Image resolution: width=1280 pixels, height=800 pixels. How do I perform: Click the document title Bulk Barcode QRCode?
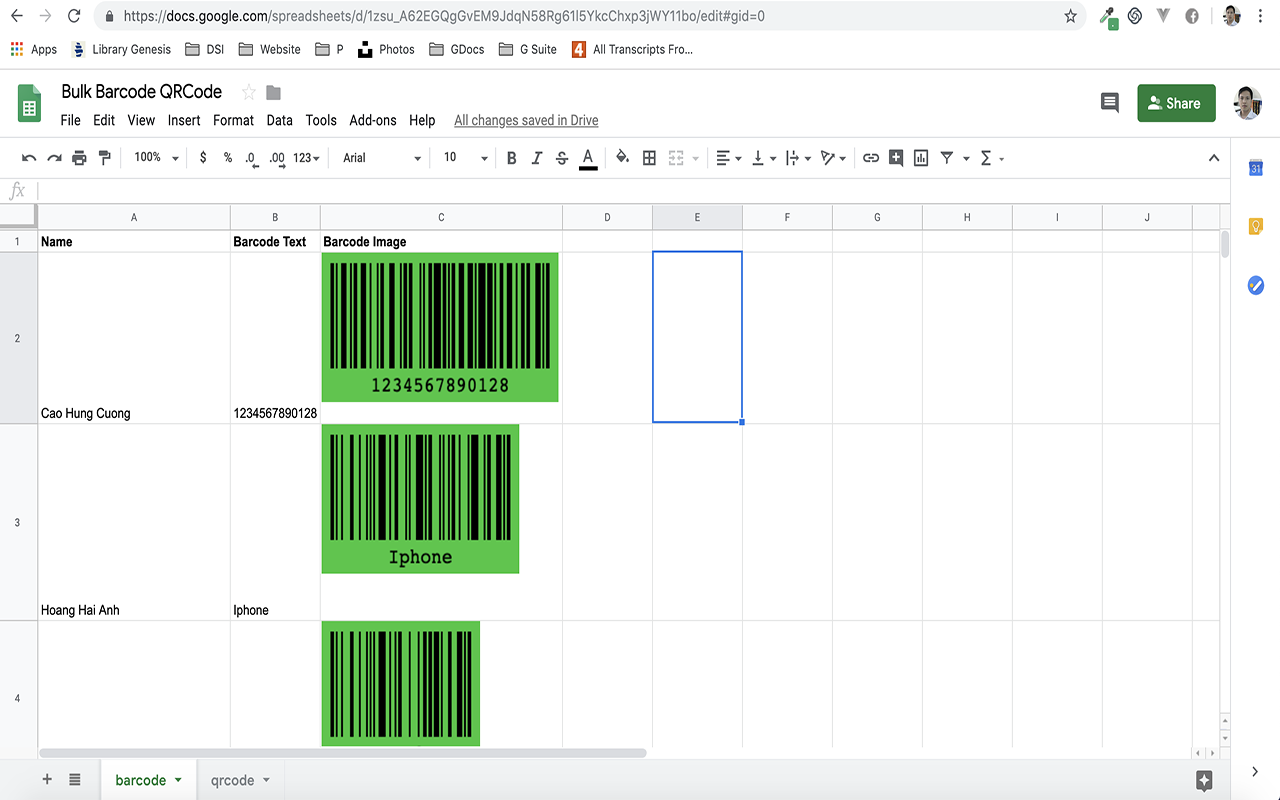coord(142,91)
